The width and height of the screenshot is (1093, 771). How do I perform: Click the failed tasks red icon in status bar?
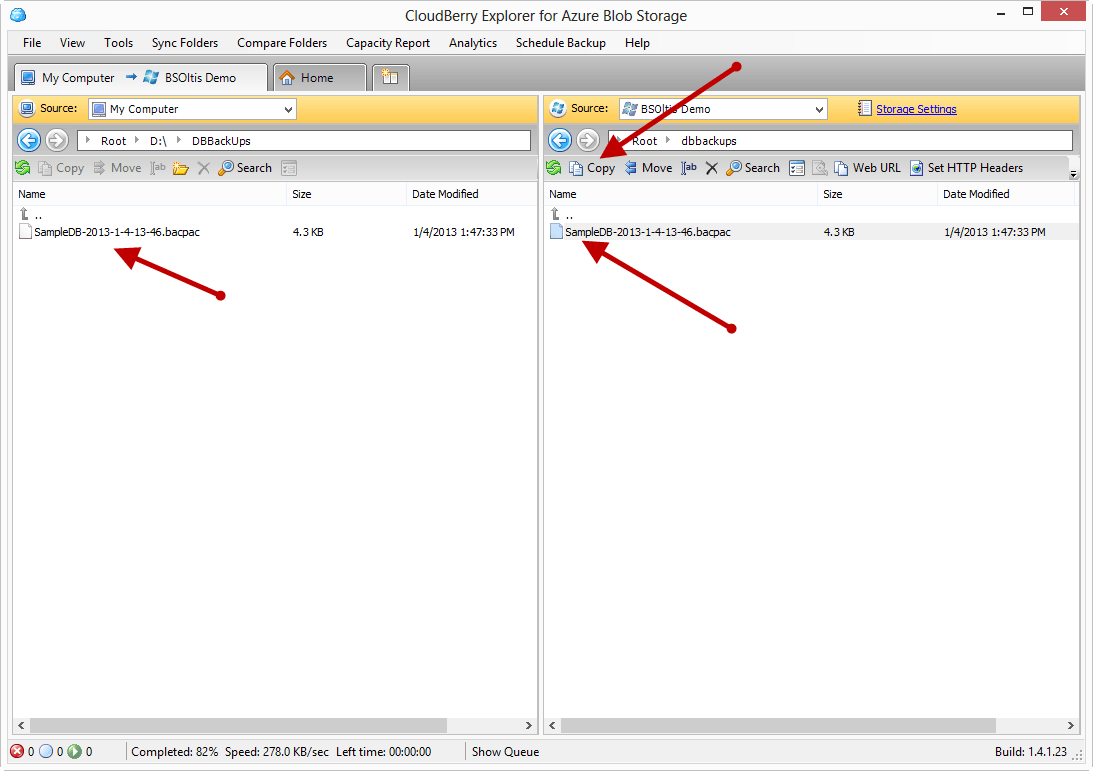17,751
